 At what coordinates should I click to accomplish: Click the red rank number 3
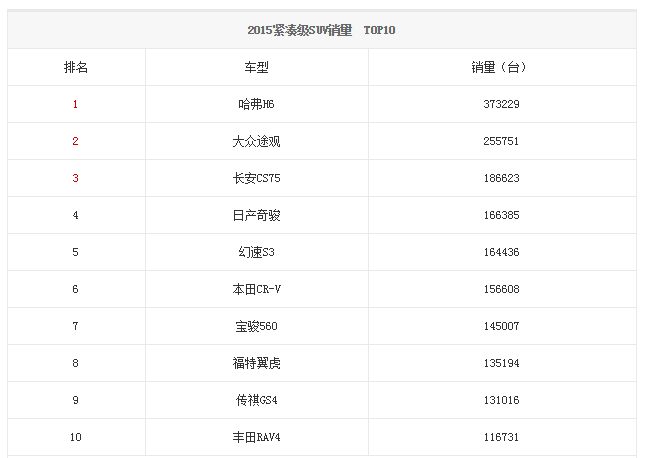point(75,178)
